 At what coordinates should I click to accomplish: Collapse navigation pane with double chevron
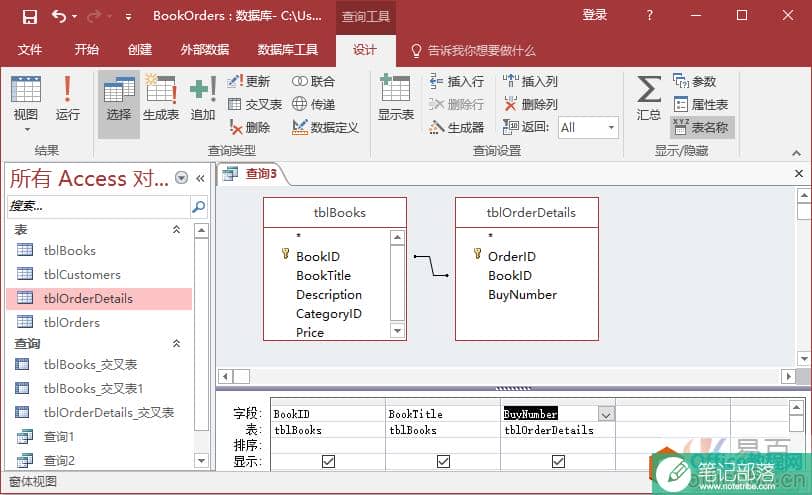pos(200,179)
